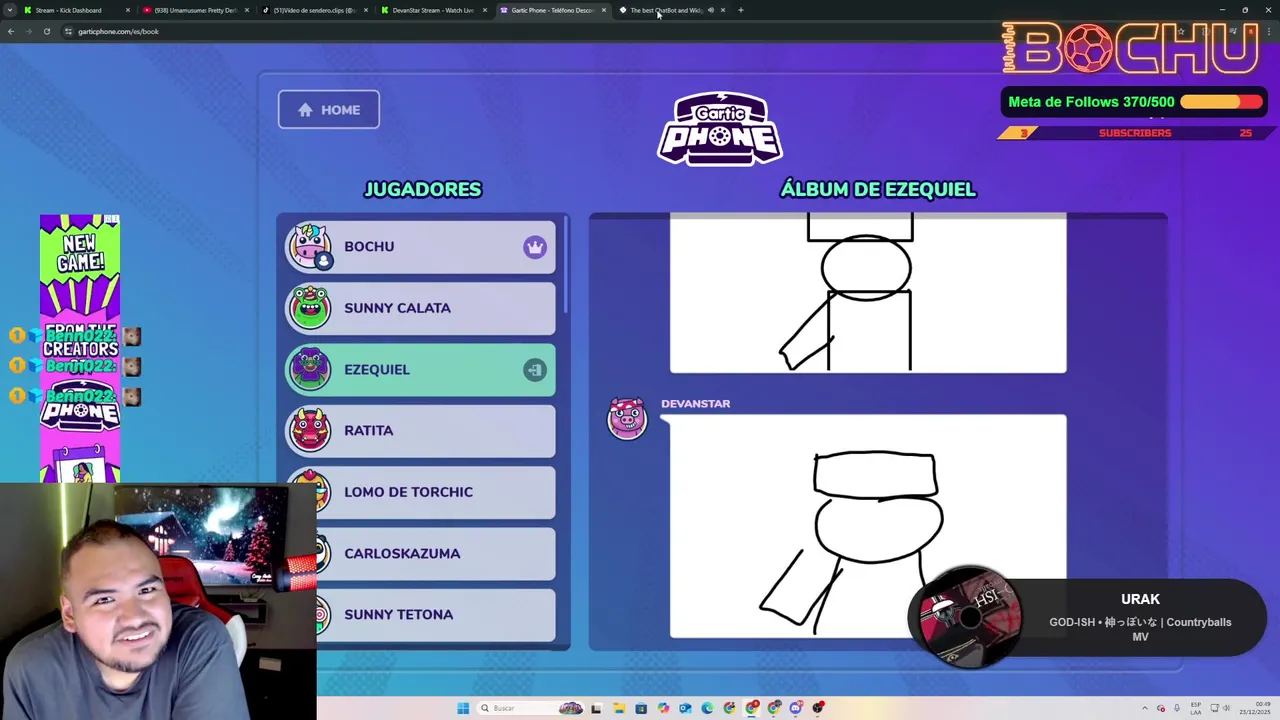
Task: Click RATITA's red devil avatar
Action: pos(309,430)
